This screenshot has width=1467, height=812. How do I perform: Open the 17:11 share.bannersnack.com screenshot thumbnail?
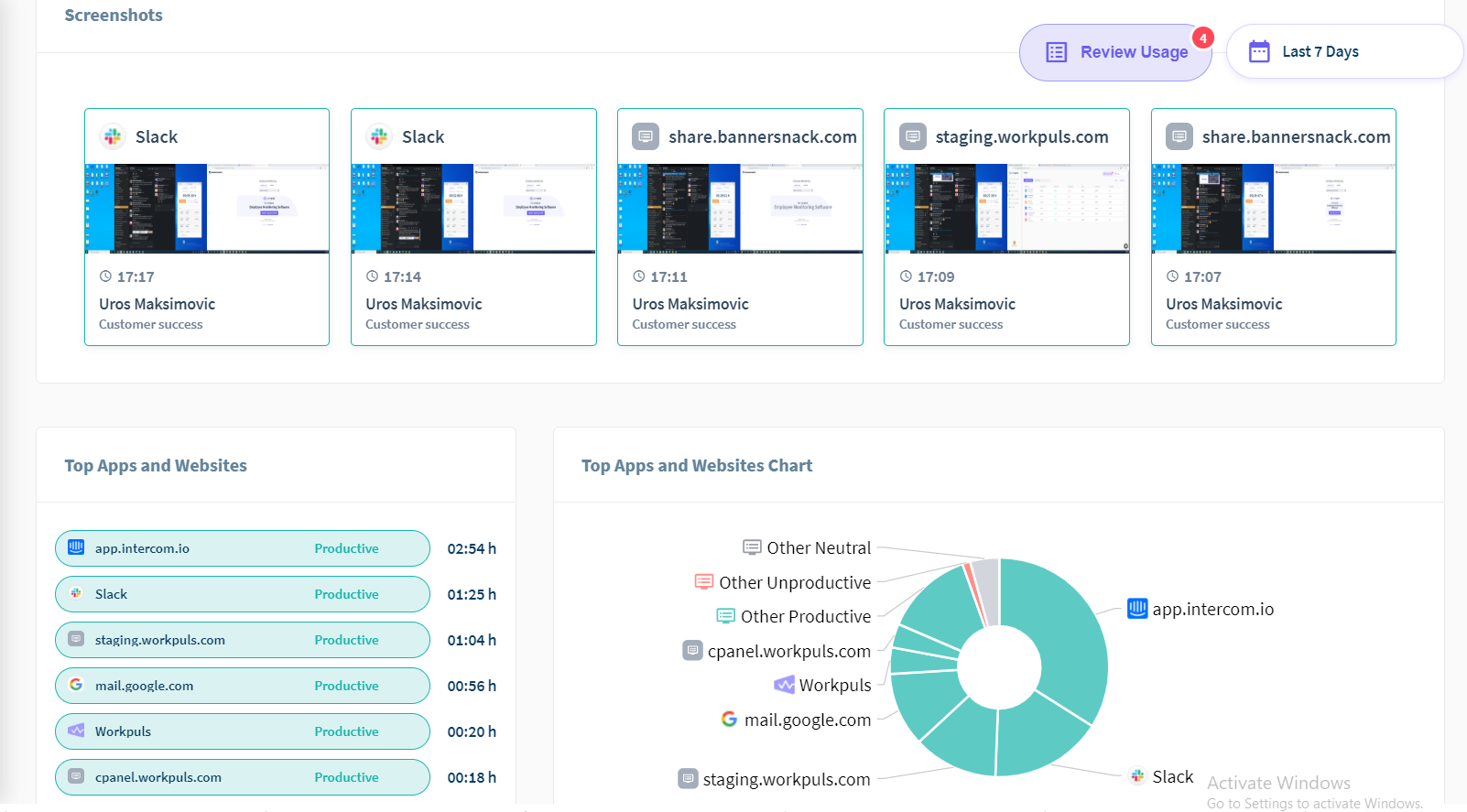(x=740, y=209)
